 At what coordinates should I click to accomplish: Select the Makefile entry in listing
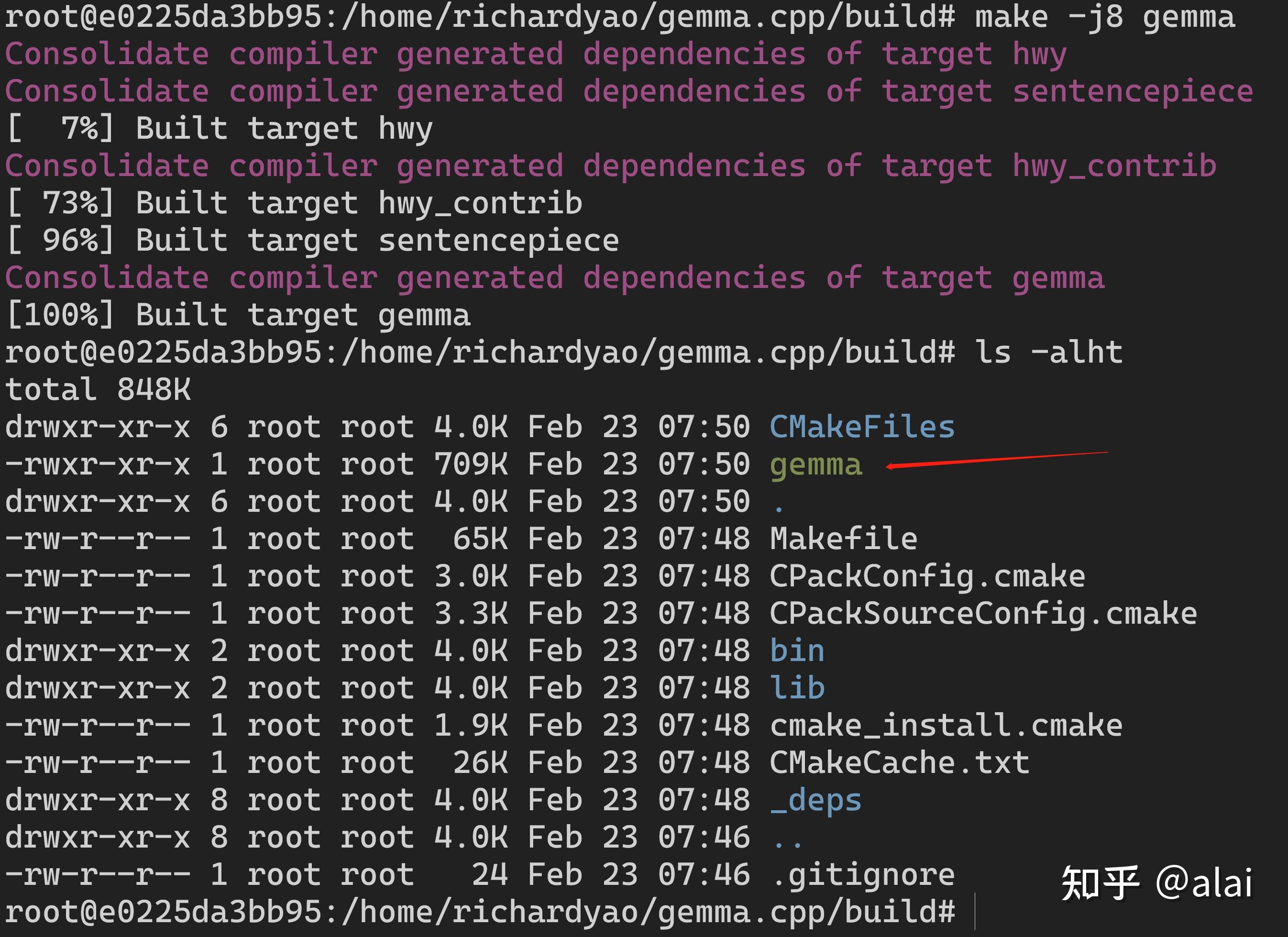pyautogui.click(x=845, y=538)
